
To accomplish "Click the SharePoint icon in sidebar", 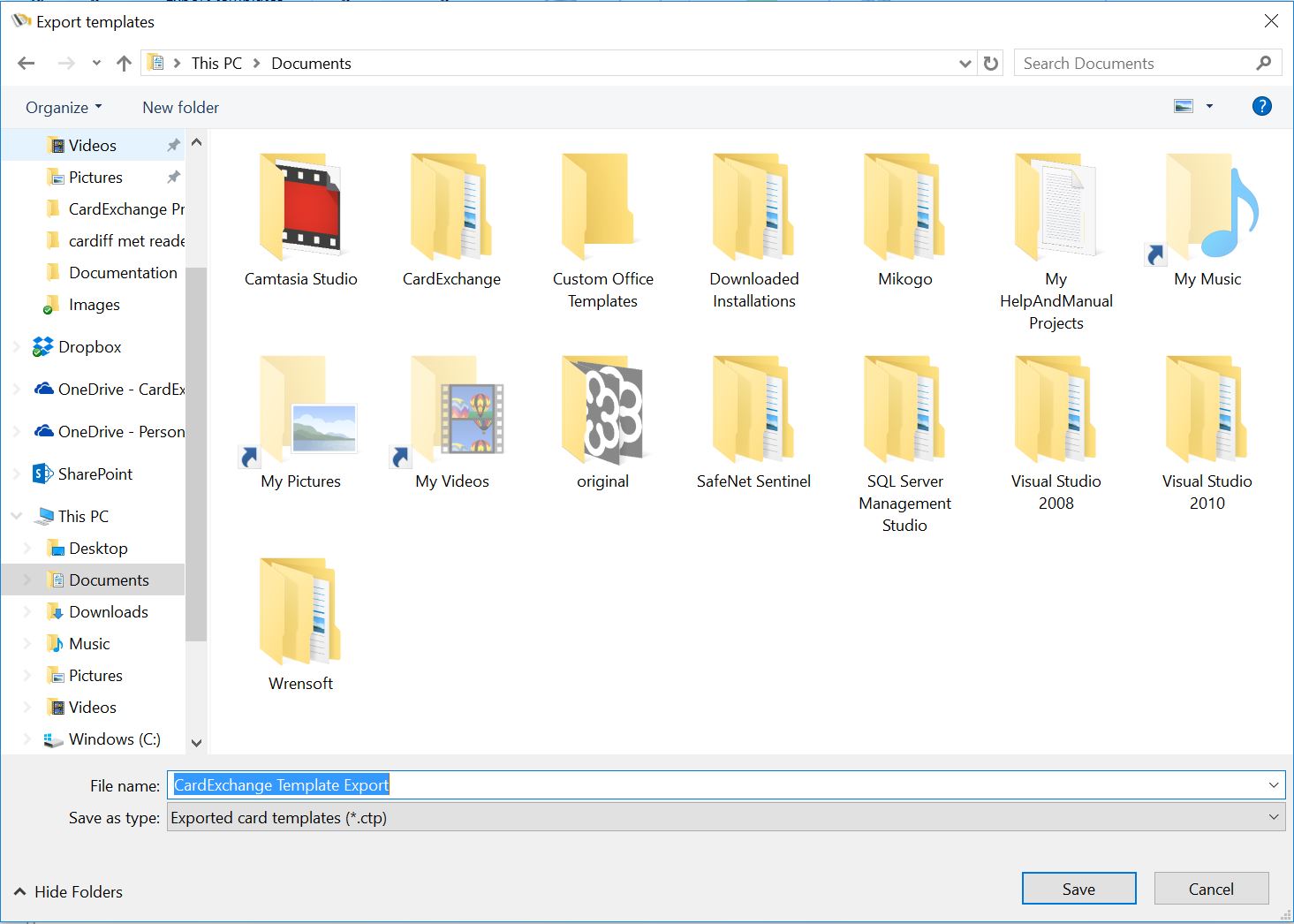I will [x=42, y=473].
